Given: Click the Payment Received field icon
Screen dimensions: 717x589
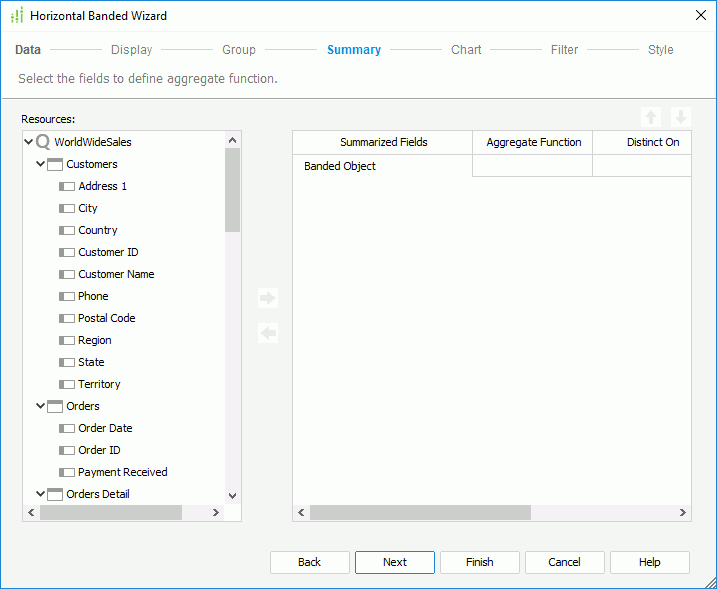Looking at the screenshot, I should coord(67,472).
